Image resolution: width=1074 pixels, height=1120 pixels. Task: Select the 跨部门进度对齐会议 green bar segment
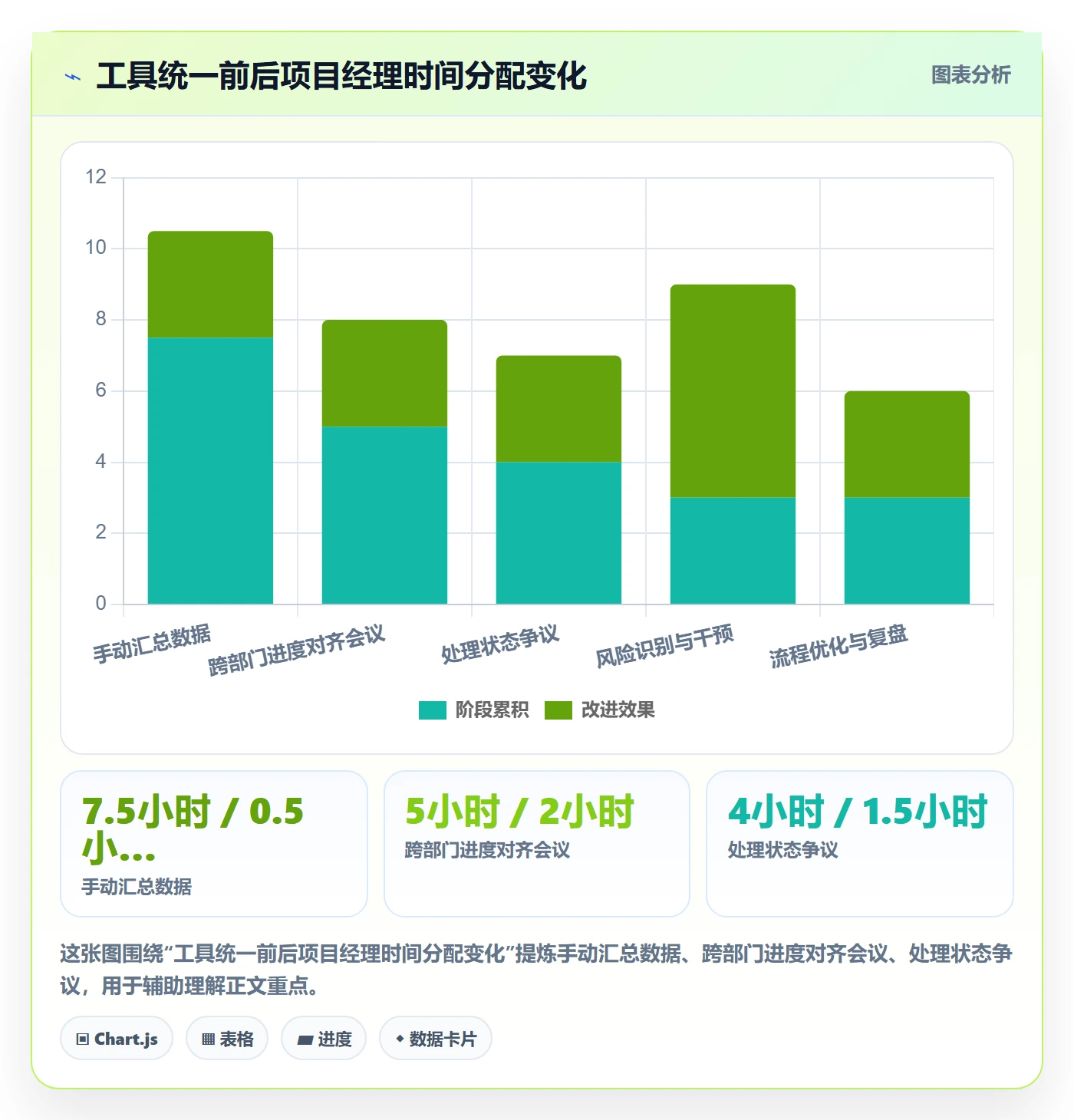tap(384, 374)
